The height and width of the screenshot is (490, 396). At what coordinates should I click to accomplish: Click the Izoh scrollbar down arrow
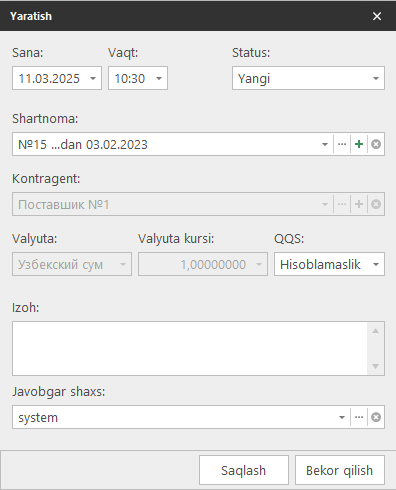pyautogui.click(x=376, y=366)
